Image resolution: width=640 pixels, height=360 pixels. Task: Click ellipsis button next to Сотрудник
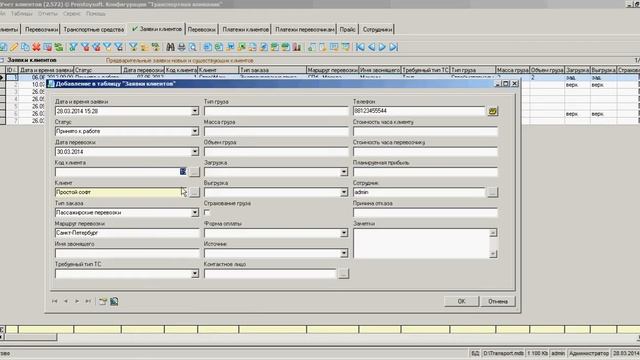pyautogui.click(x=493, y=192)
